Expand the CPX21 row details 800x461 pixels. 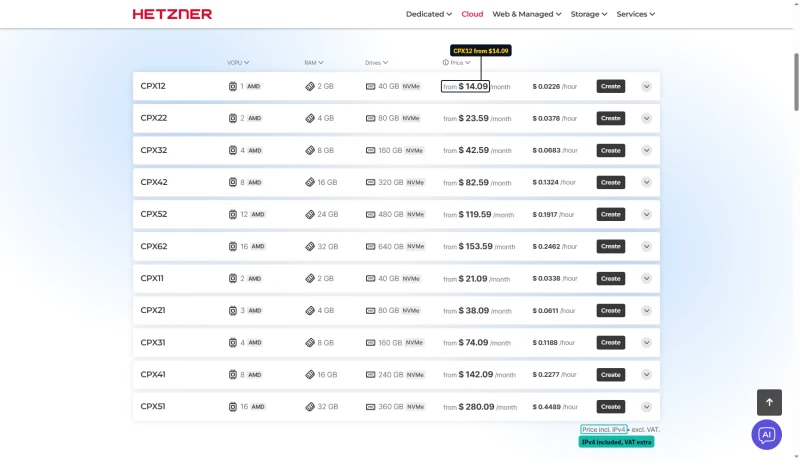coord(646,311)
